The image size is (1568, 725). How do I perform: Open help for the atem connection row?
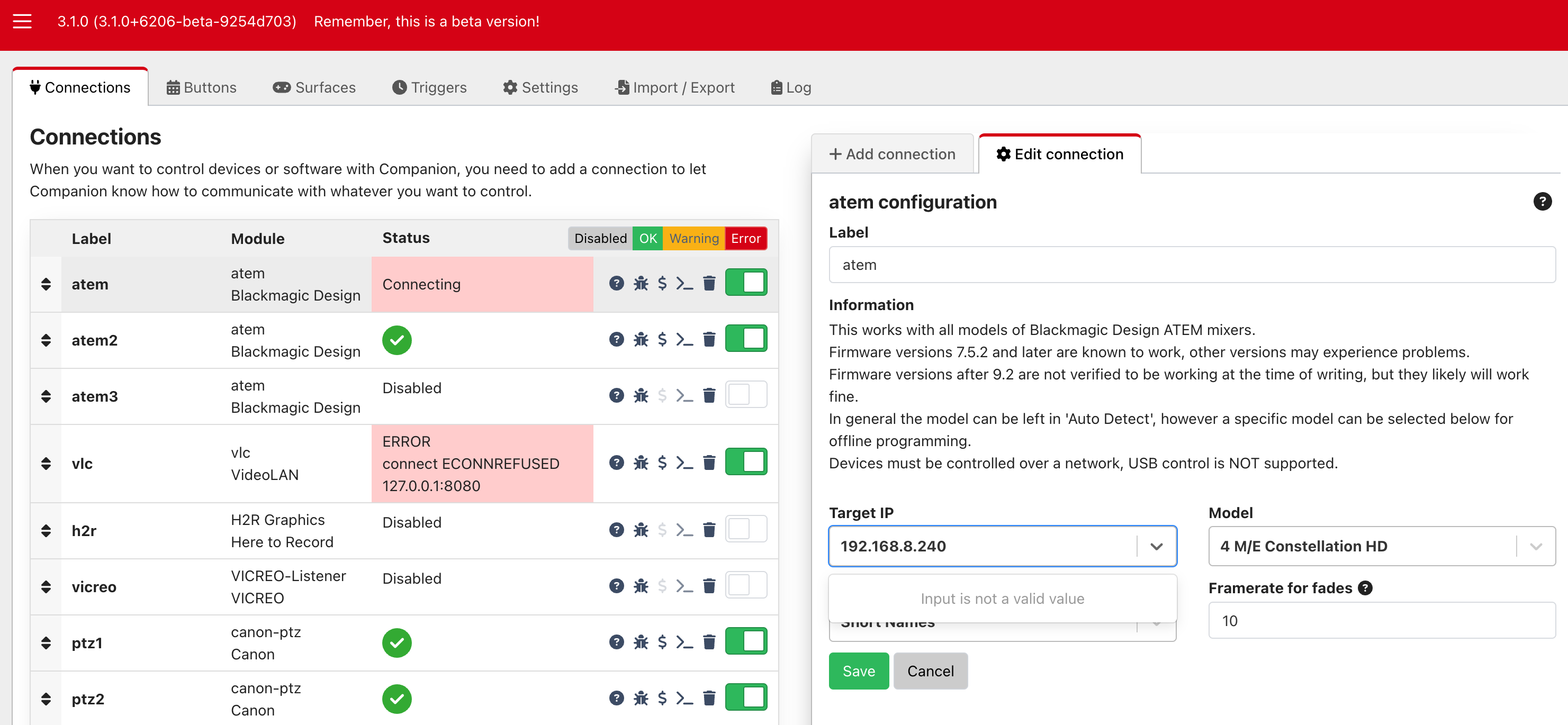click(x=616, y=283)
